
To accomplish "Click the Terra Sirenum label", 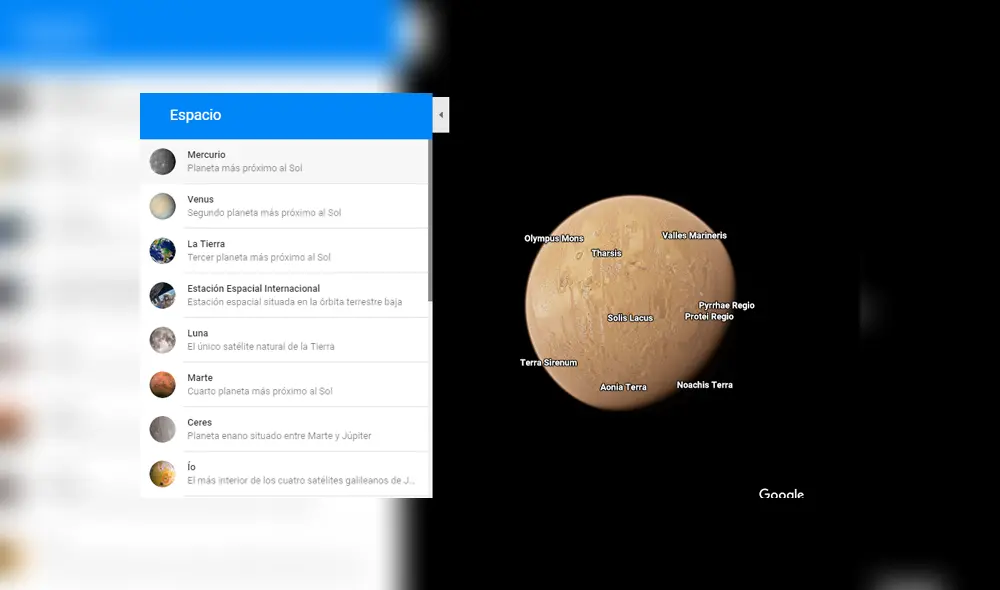I will (x=547, y=362).
